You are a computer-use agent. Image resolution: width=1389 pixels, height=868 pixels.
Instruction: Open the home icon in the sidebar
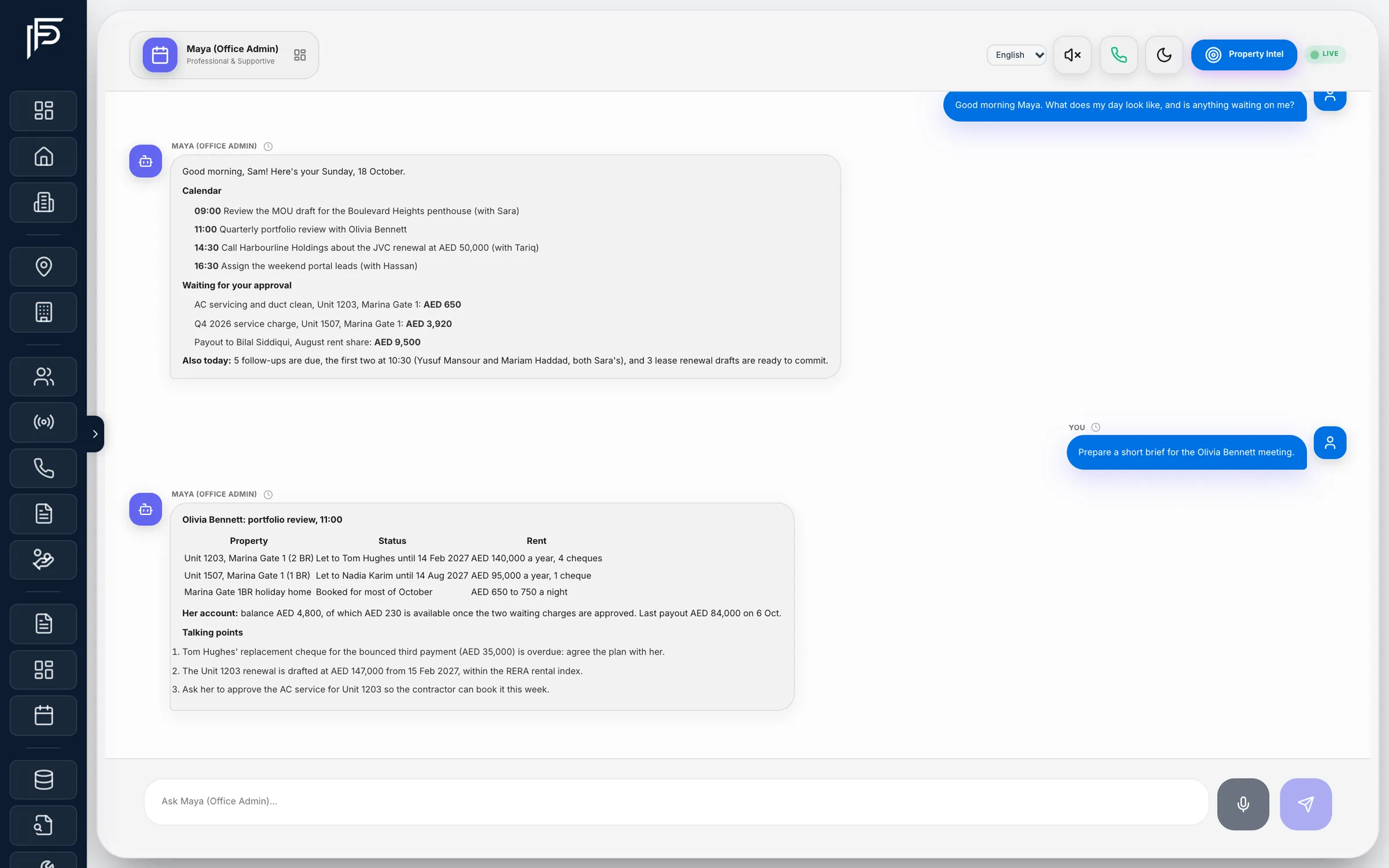click(43, 157)
